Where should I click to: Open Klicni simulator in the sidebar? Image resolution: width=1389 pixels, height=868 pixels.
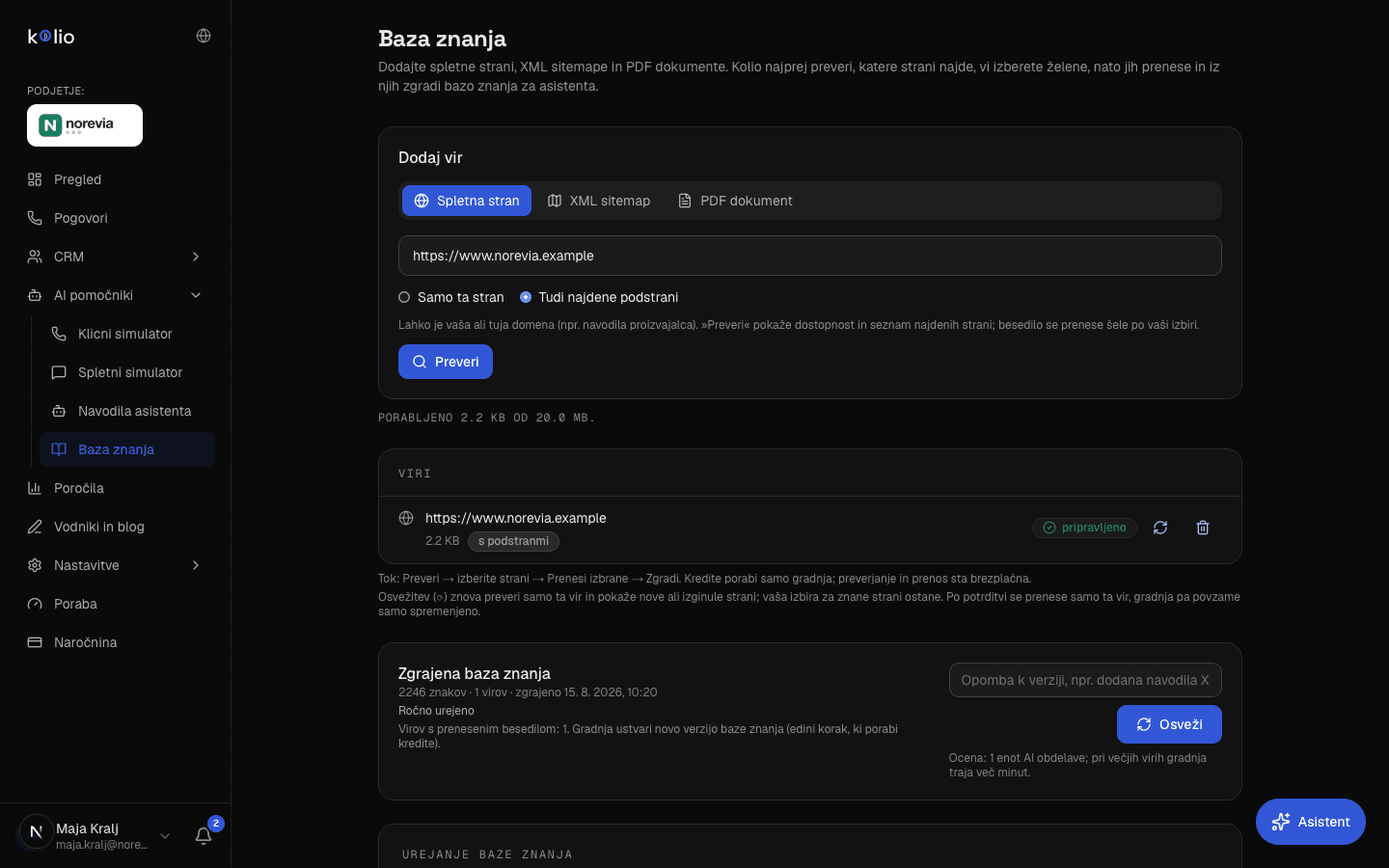pos(127,334)
